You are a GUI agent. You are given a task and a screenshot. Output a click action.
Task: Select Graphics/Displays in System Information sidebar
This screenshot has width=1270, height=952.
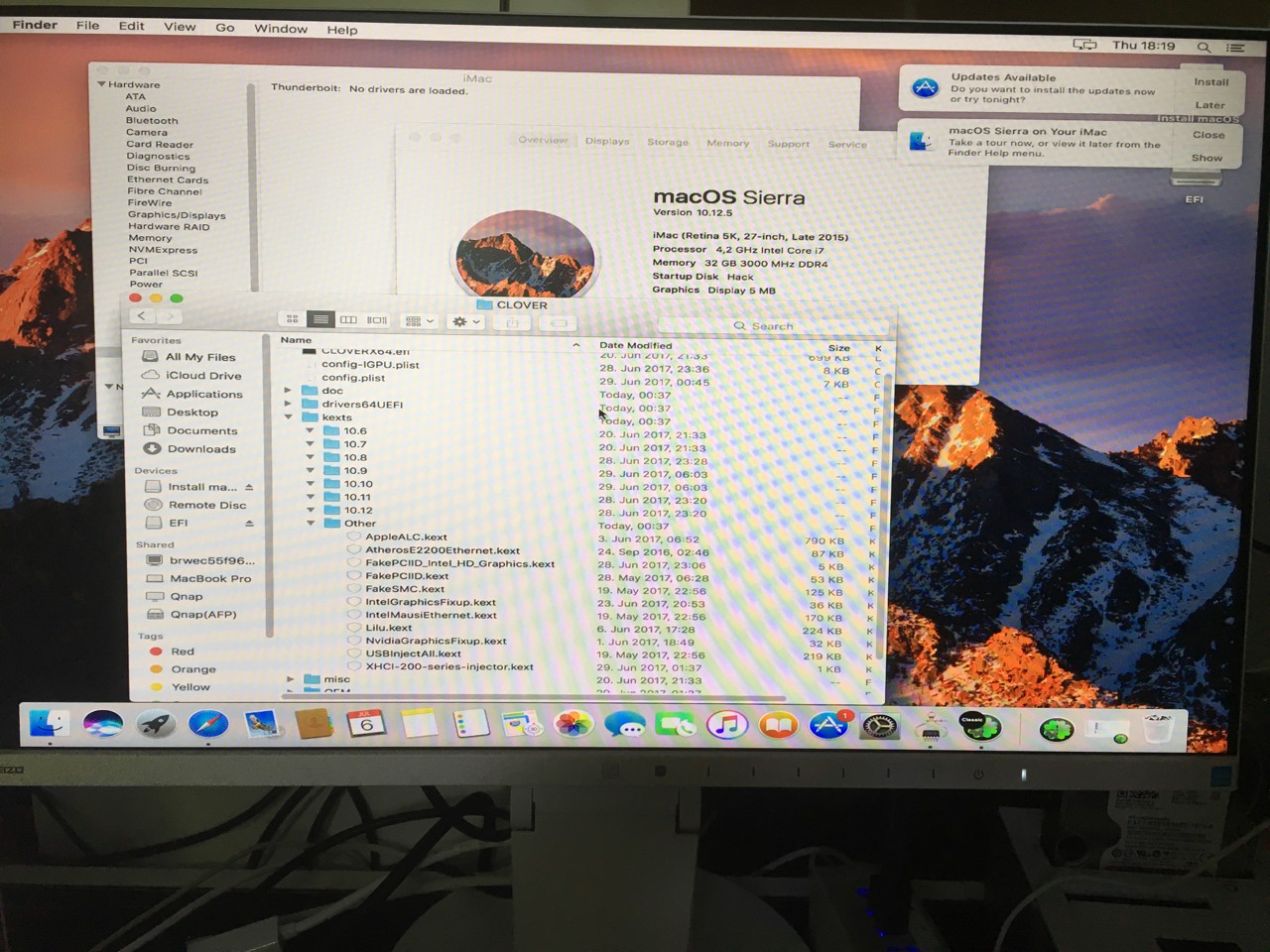tap(177, 215)
